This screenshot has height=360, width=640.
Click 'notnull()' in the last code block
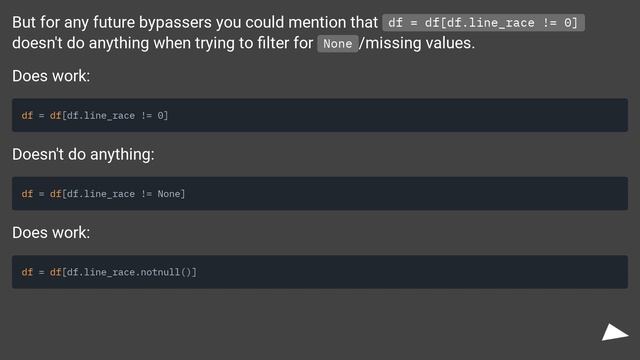pos(166,272)
